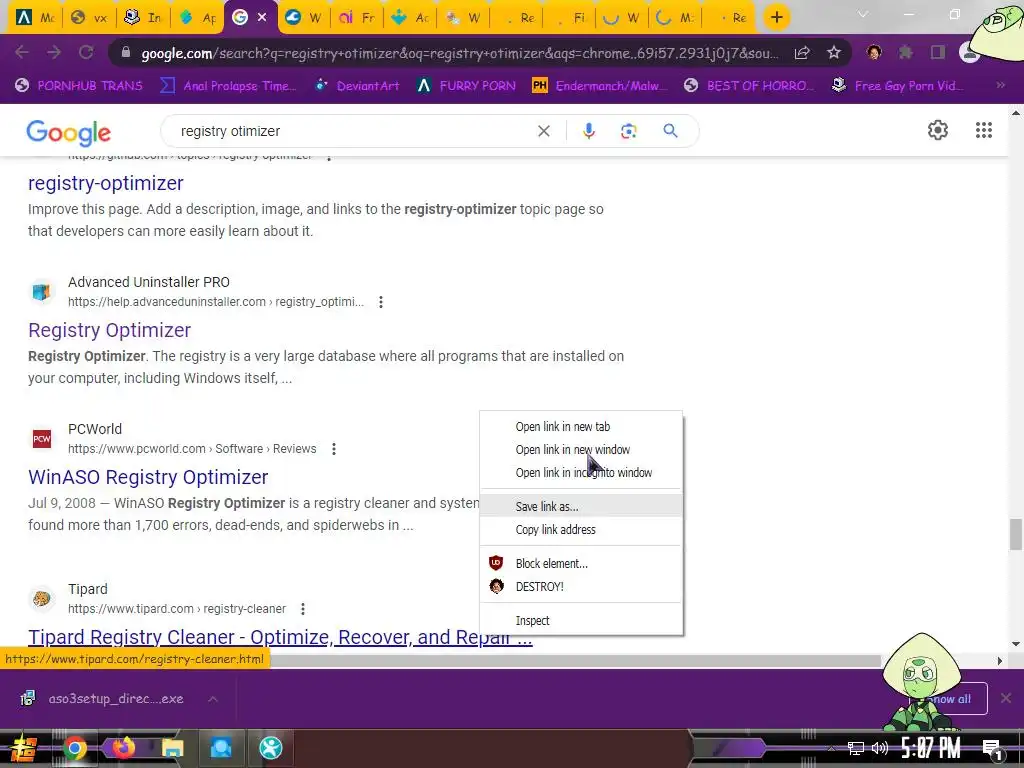Click the address bar URL
The image size is (1024, 768).
click(460, 53)
